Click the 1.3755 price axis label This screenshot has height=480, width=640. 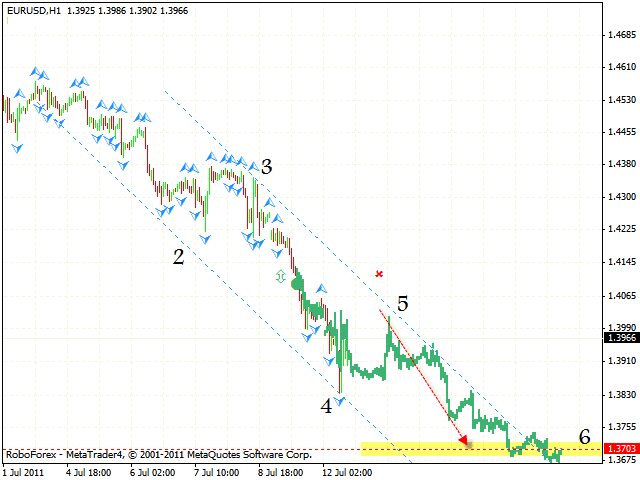[x=622, y=427]
